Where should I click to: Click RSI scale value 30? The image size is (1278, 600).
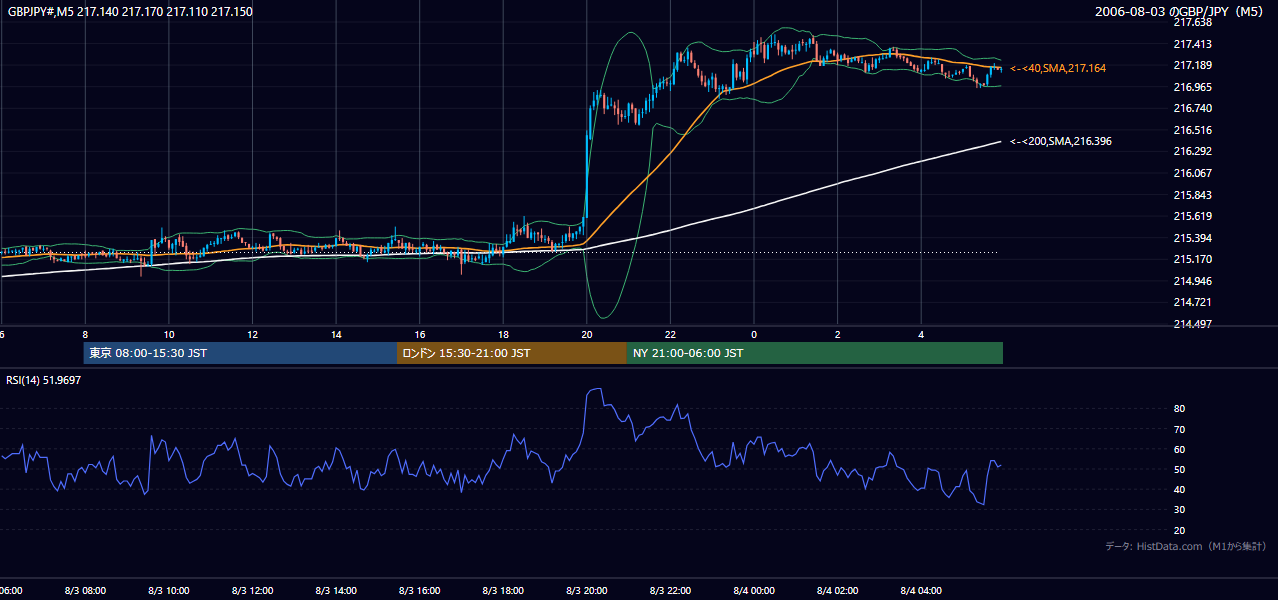click(1180, 510)
